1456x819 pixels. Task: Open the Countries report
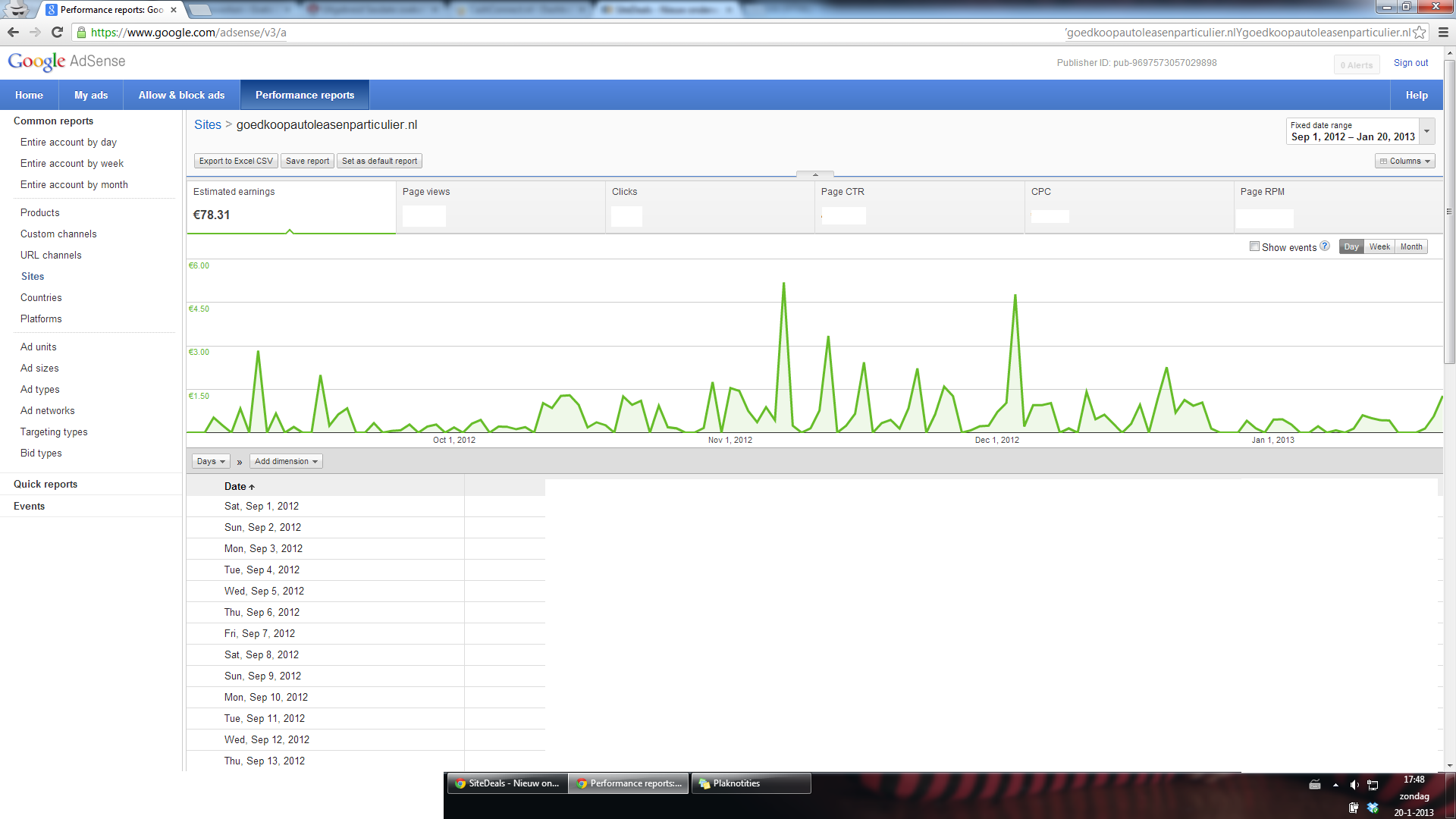pyautogui.click(x=41, y=297)
